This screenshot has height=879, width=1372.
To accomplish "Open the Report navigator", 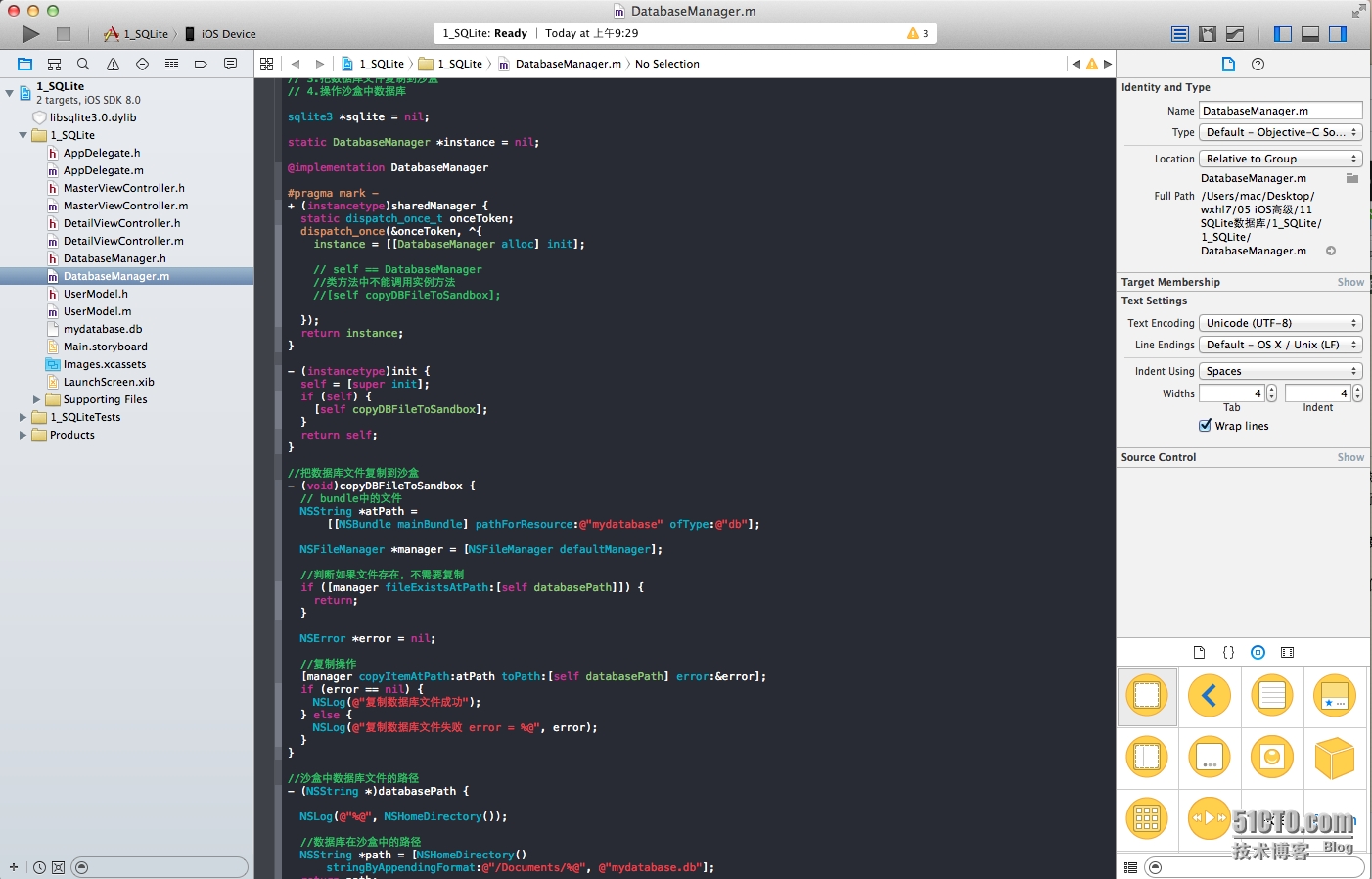I will pos(230,64).
